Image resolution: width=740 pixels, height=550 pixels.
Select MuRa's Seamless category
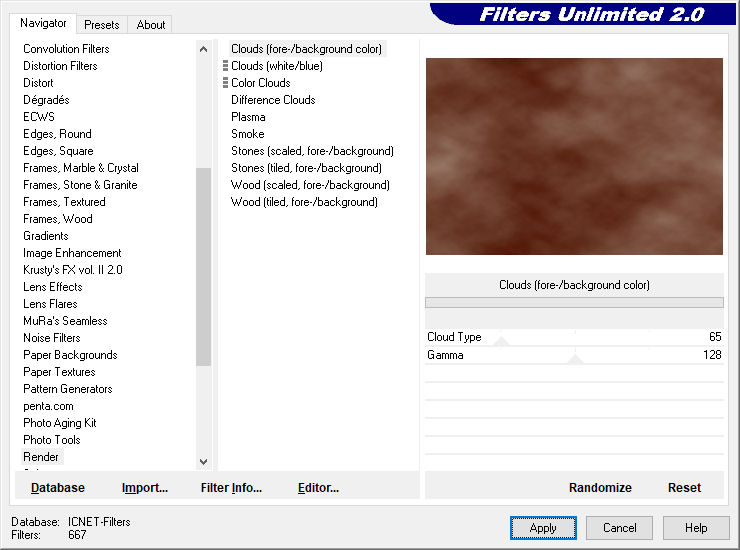click(65, 321)
